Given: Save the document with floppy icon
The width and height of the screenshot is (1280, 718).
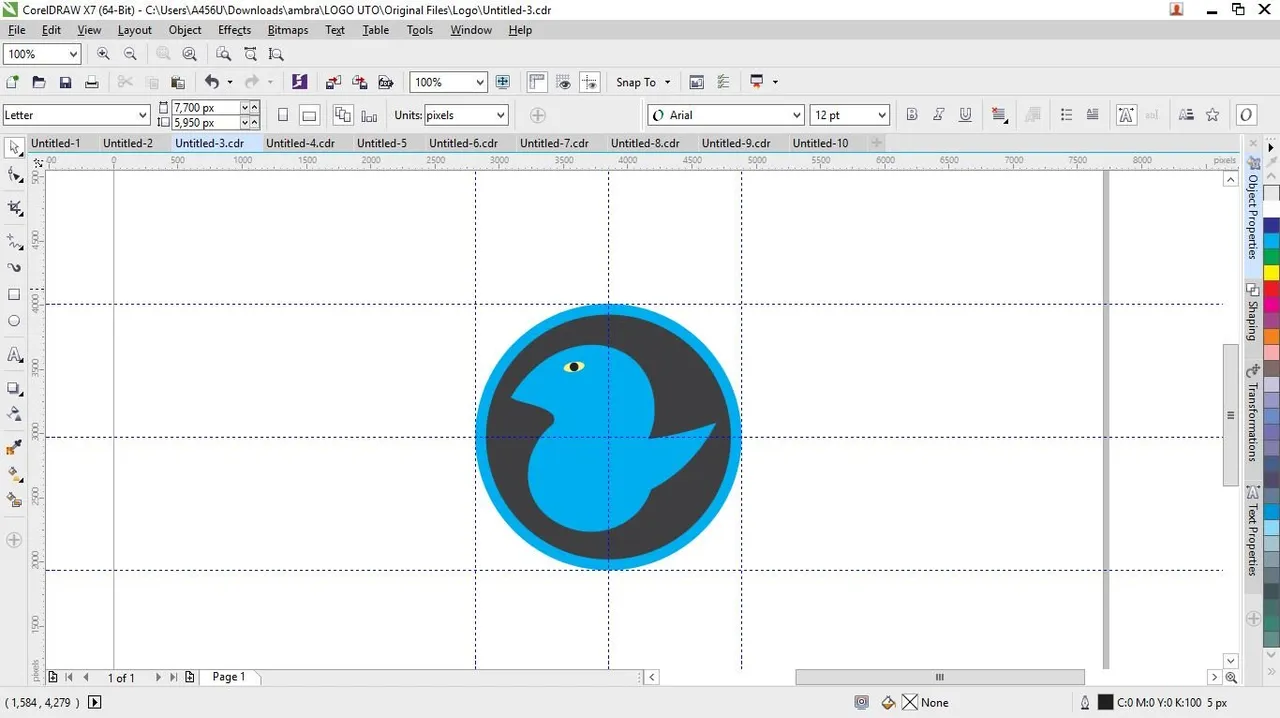Looking at the screenshot, I should [65, 82].
